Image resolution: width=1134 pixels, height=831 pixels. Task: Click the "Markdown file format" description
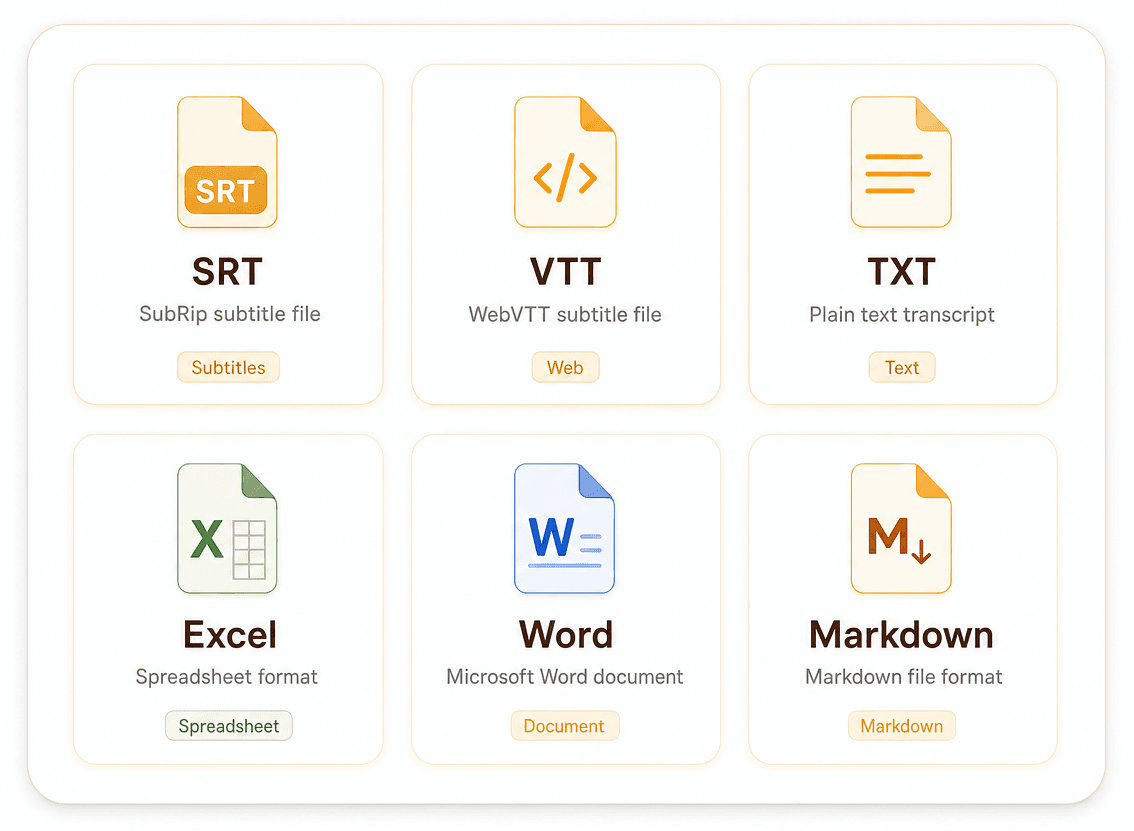(903, 677)
